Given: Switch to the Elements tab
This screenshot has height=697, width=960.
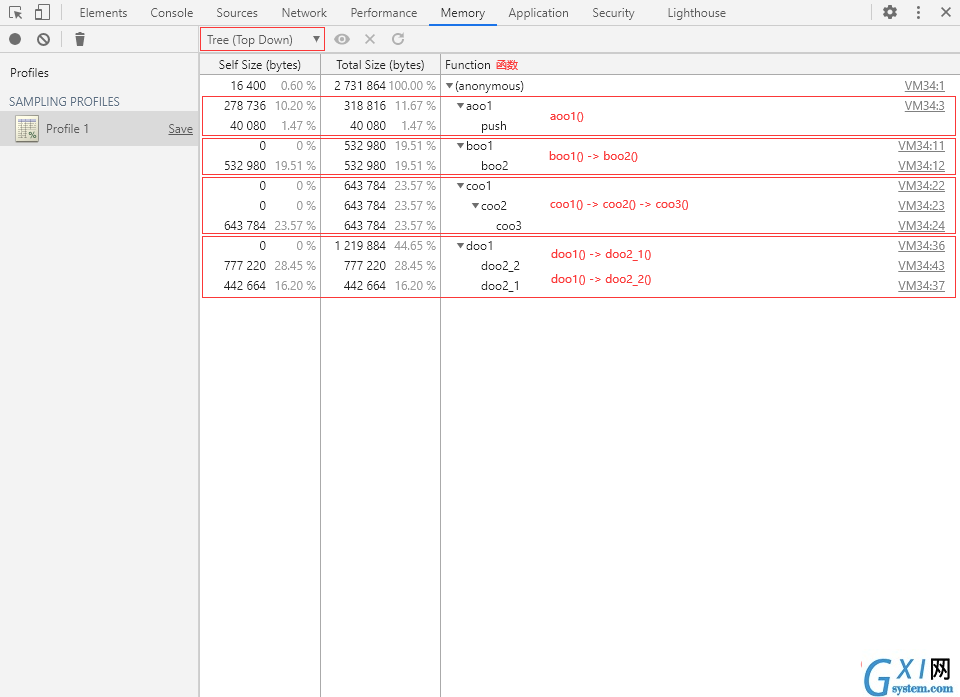Looking at the screenshot, I should (x=103, y=13).
